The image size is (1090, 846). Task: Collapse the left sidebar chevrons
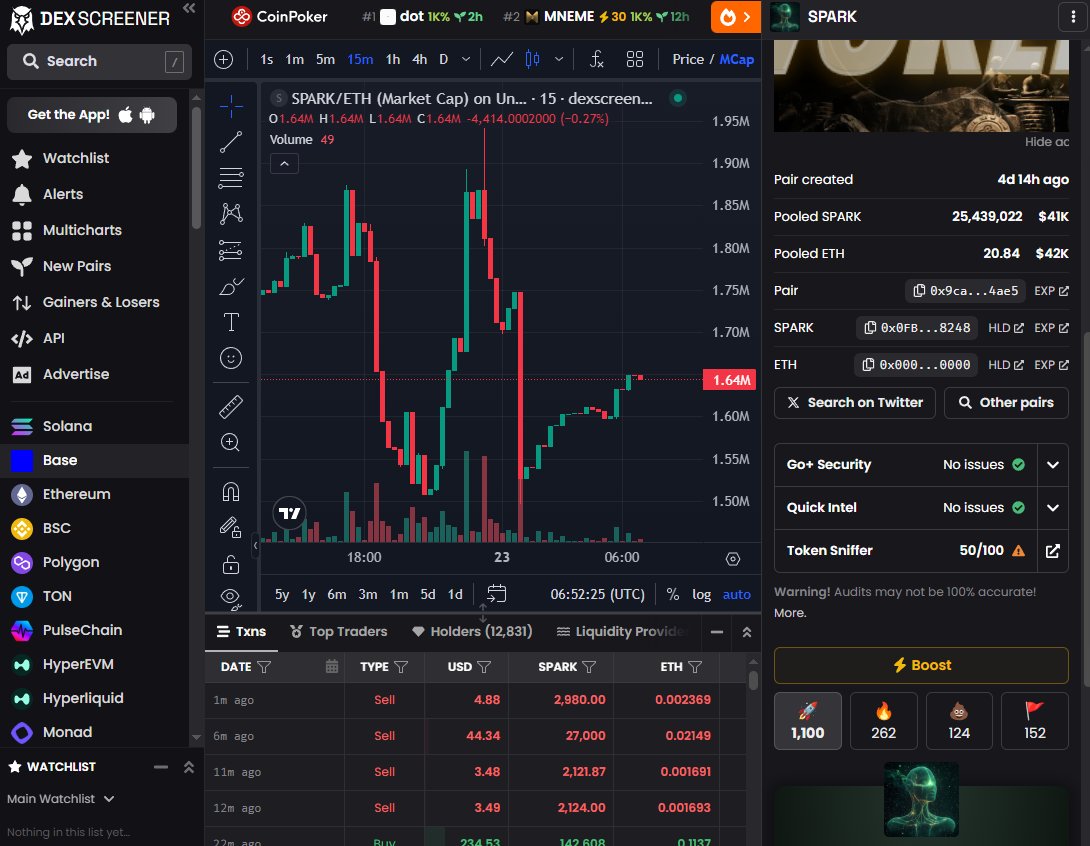tap(188, 8)
